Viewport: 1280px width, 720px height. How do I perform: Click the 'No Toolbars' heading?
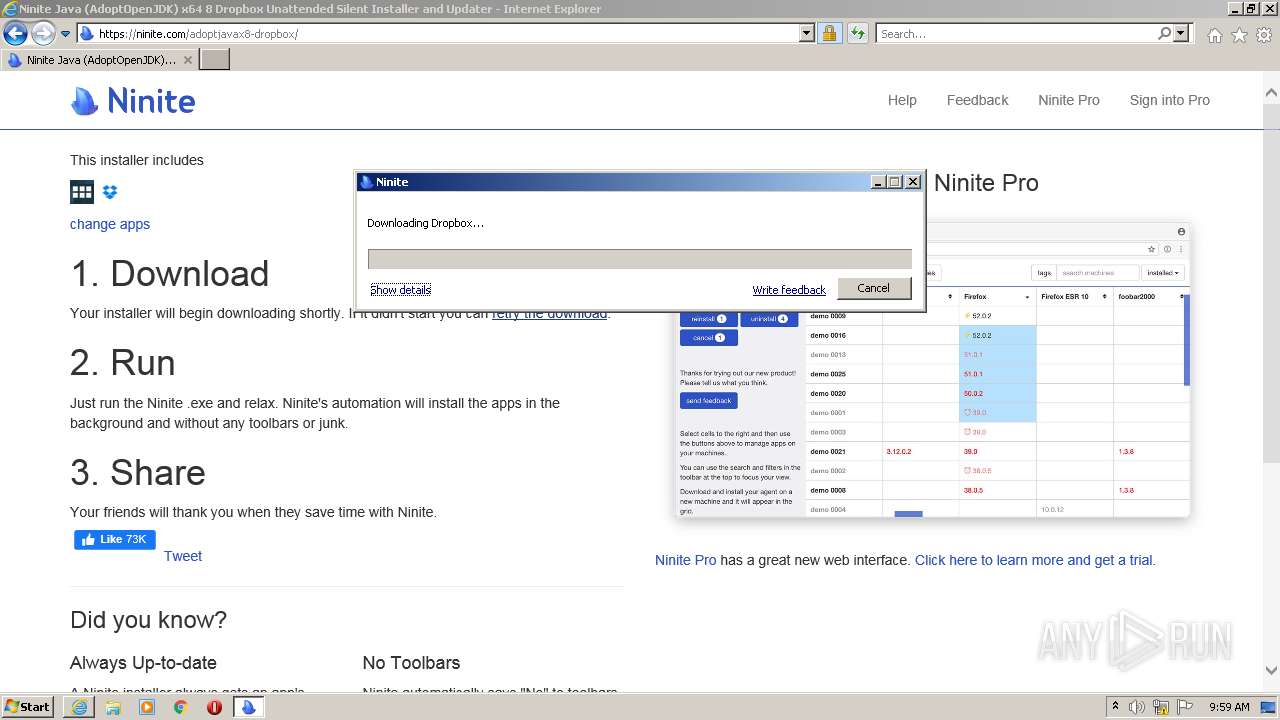pyautogui.click(x=411, y=663)
